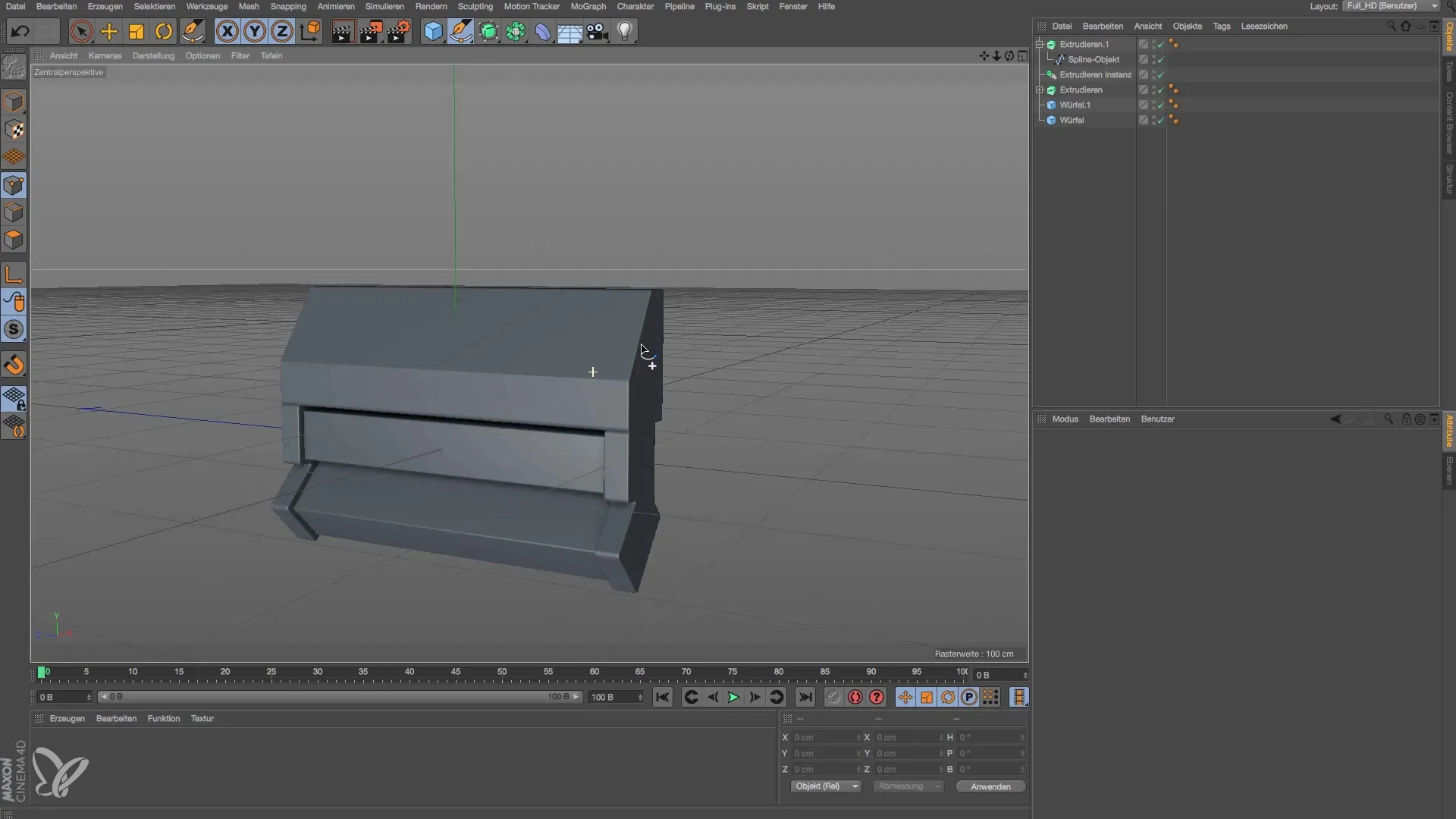Jump to the start of animation
Image resolution: width=1456 pixels, height=819 pixels.
tap(662, 697)
